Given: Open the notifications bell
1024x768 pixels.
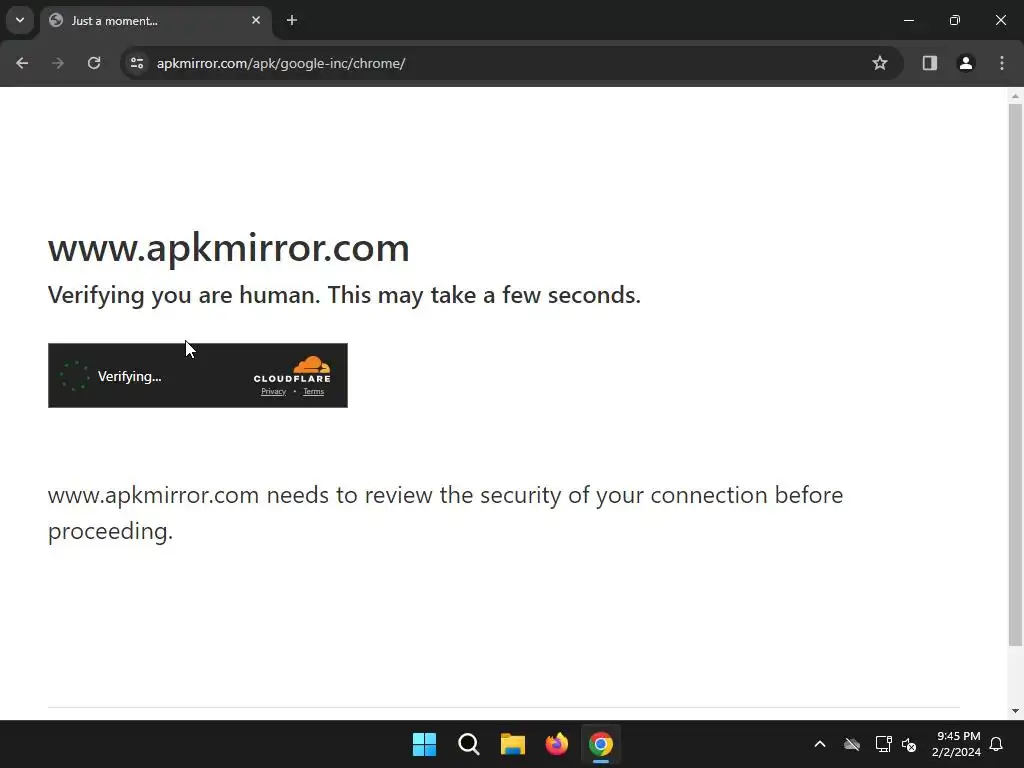Looking at the screenshot, I should 996,744.
